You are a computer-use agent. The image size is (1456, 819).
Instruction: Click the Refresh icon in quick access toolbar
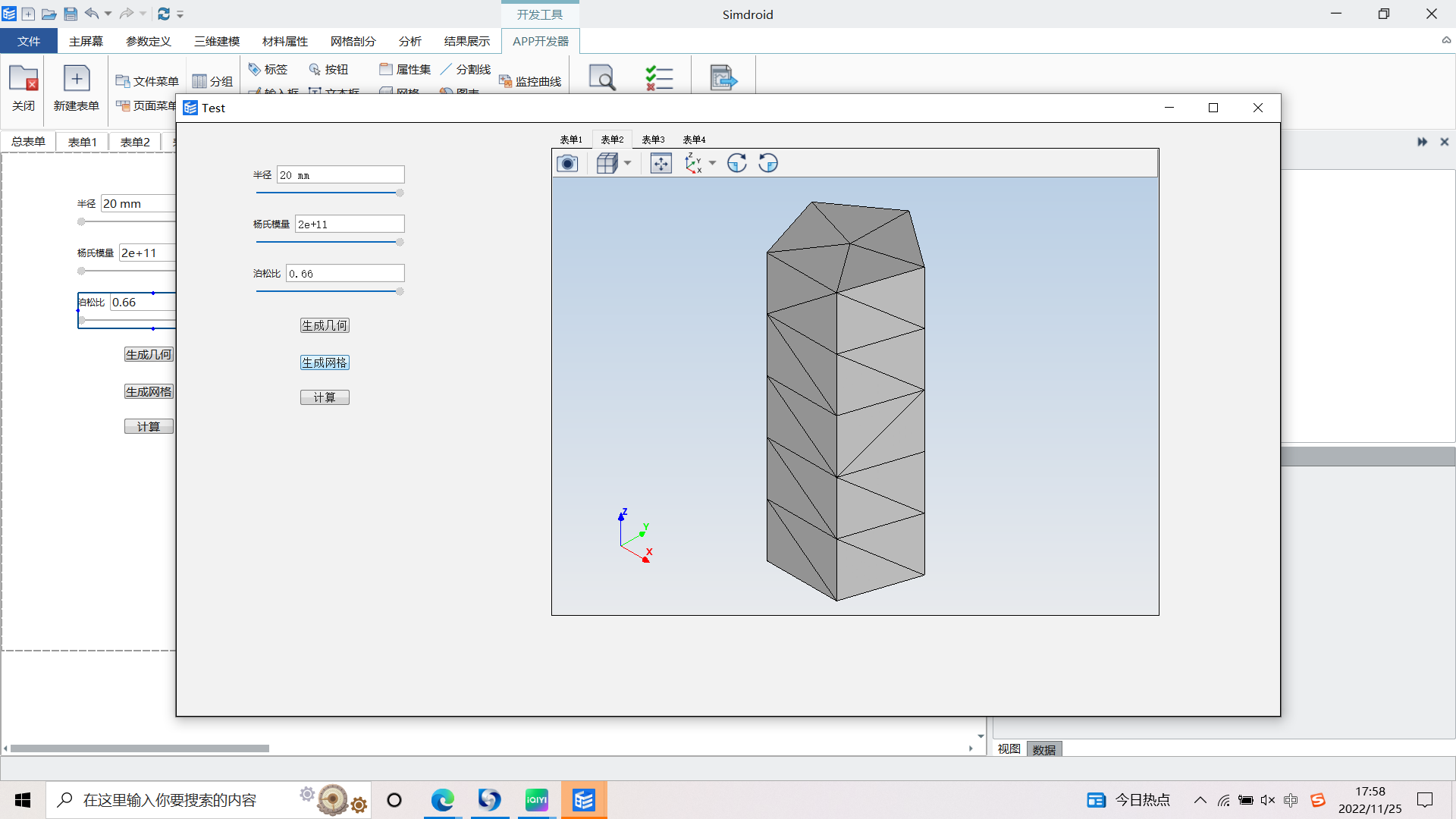click(163, 14)
